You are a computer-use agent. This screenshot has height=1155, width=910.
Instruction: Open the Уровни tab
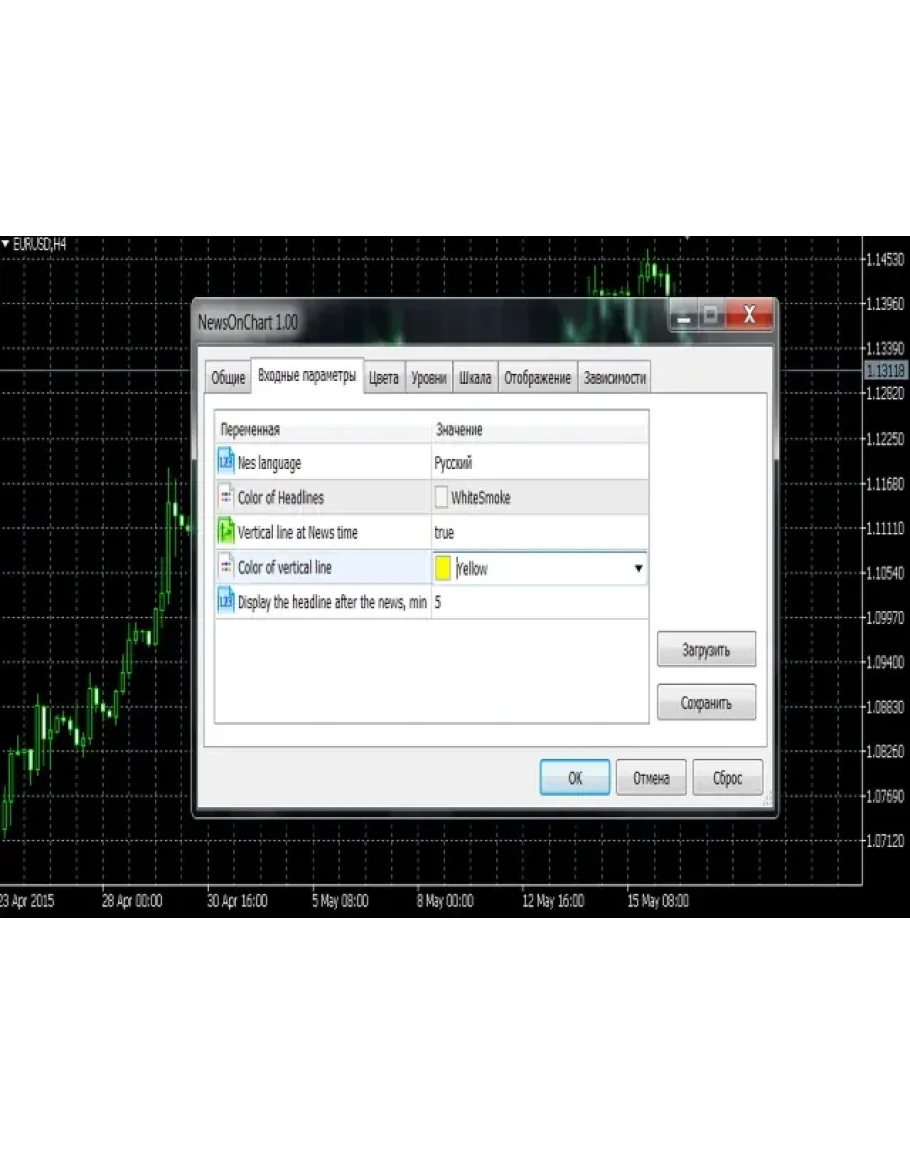pyautogui.click(x=429, y=378)
